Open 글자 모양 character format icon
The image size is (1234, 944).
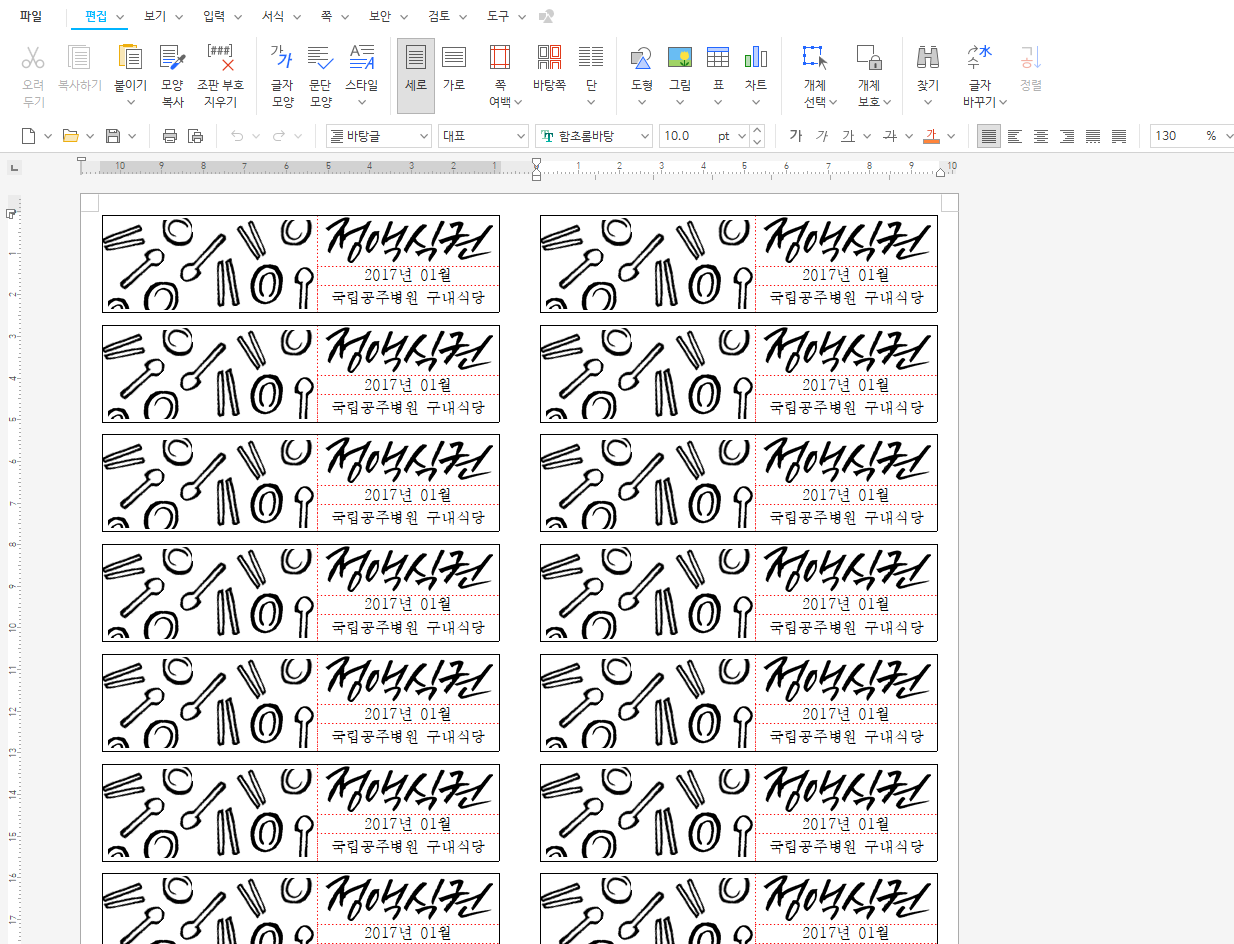(282, 58)
